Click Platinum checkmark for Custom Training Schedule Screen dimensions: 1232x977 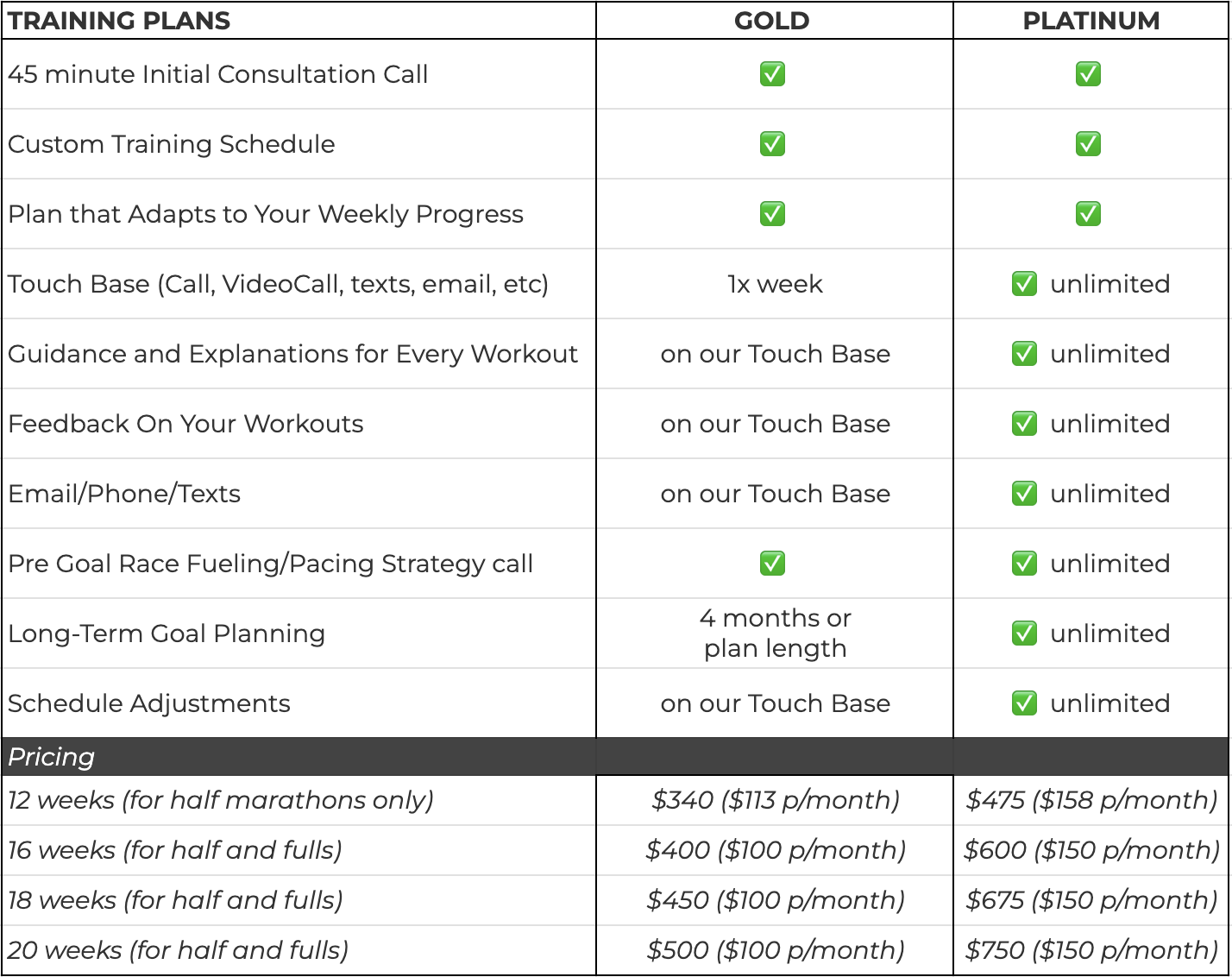click(1088, 144)
